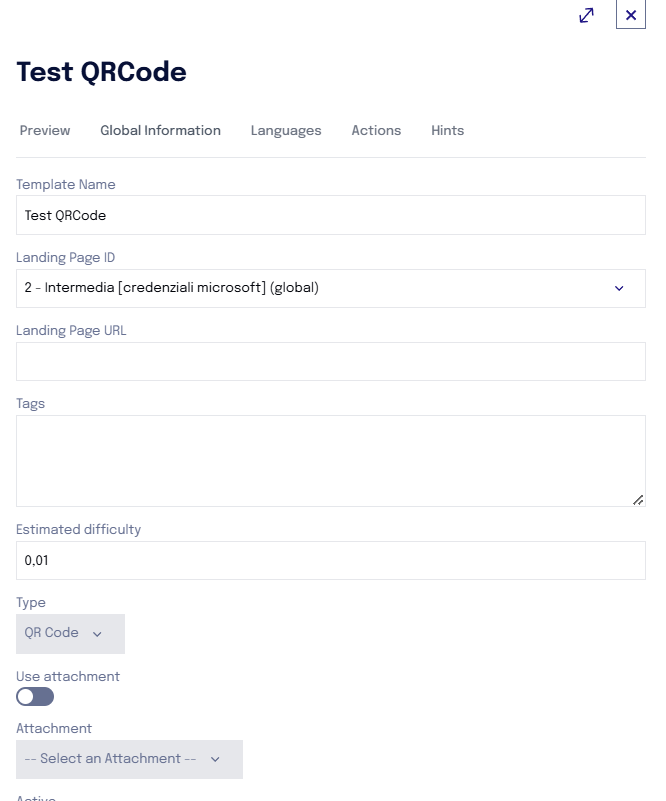Edit the Estimated difficulty field
This screenshot has height=801, width=666.
pos(331,560)
